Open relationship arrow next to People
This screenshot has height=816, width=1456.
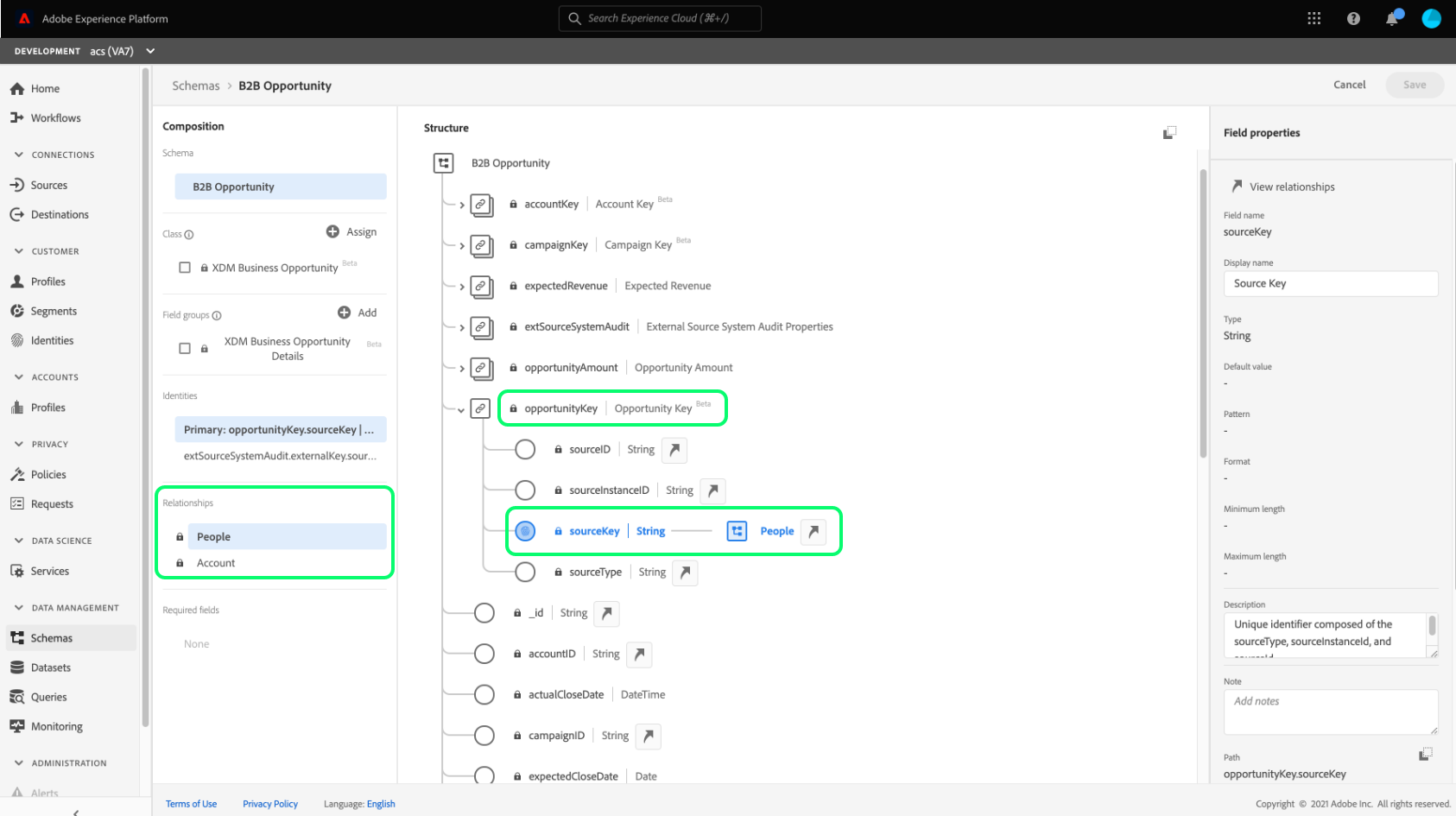point(813,531)
